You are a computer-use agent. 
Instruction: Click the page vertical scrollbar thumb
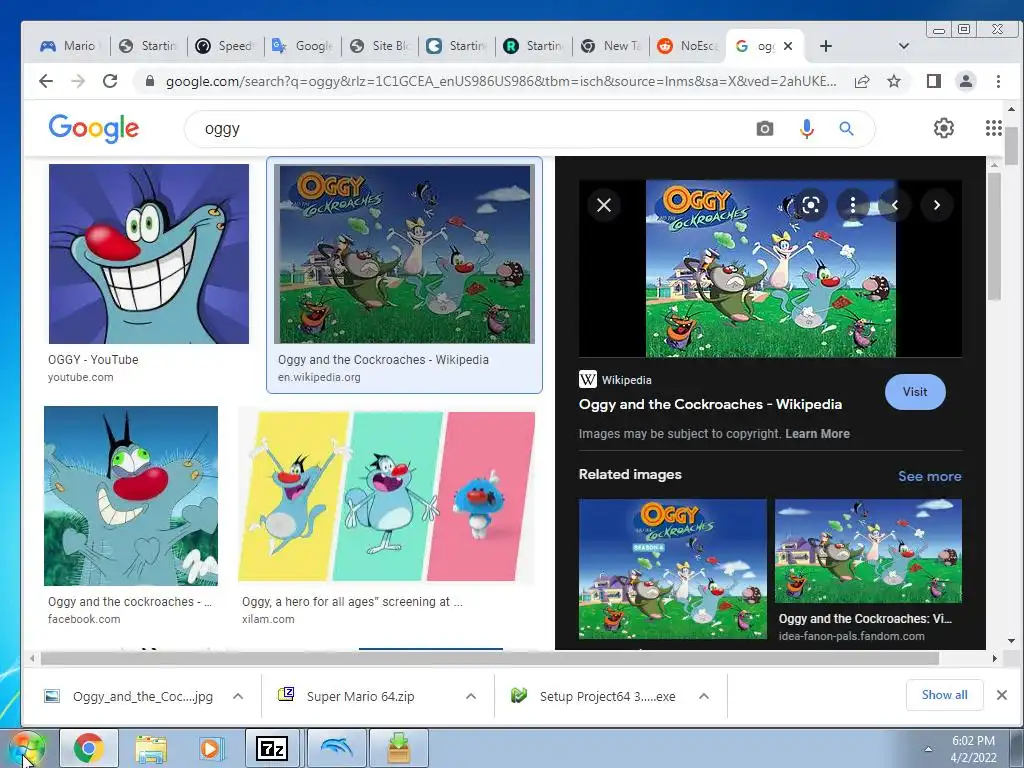click(1011, 145)
